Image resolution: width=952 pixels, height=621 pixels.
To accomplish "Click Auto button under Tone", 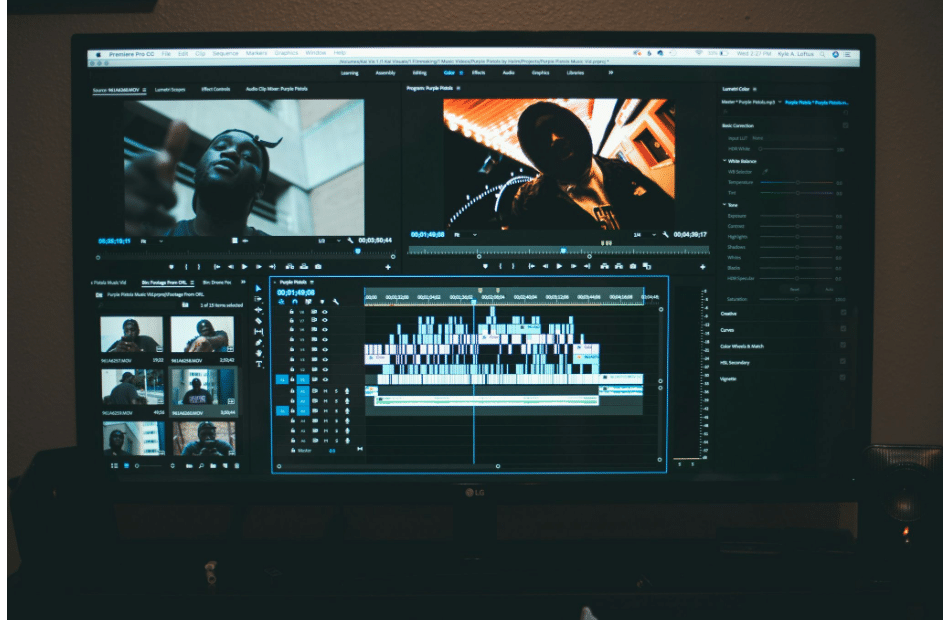I will pos(829,290).
